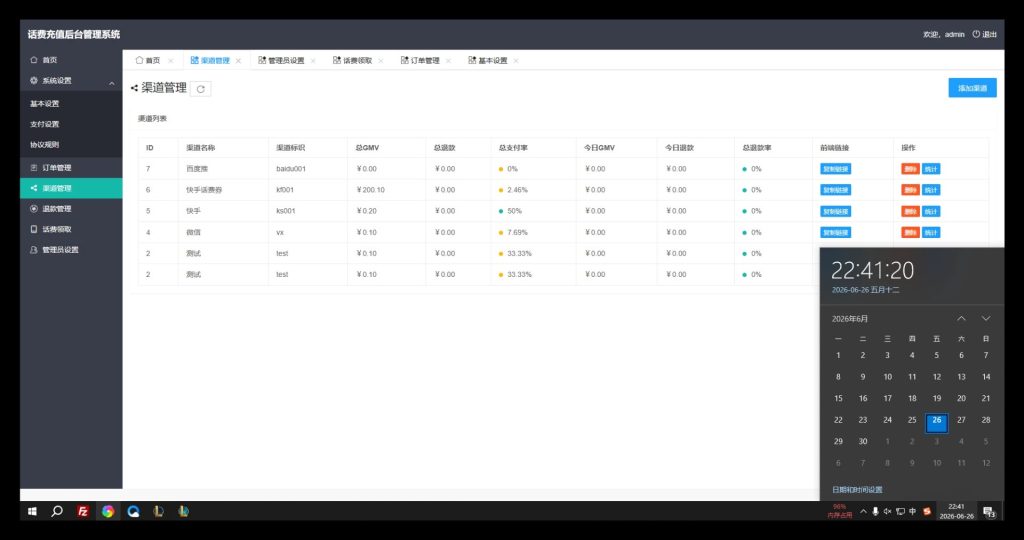Show hidden system tray icons

[863, 511]
